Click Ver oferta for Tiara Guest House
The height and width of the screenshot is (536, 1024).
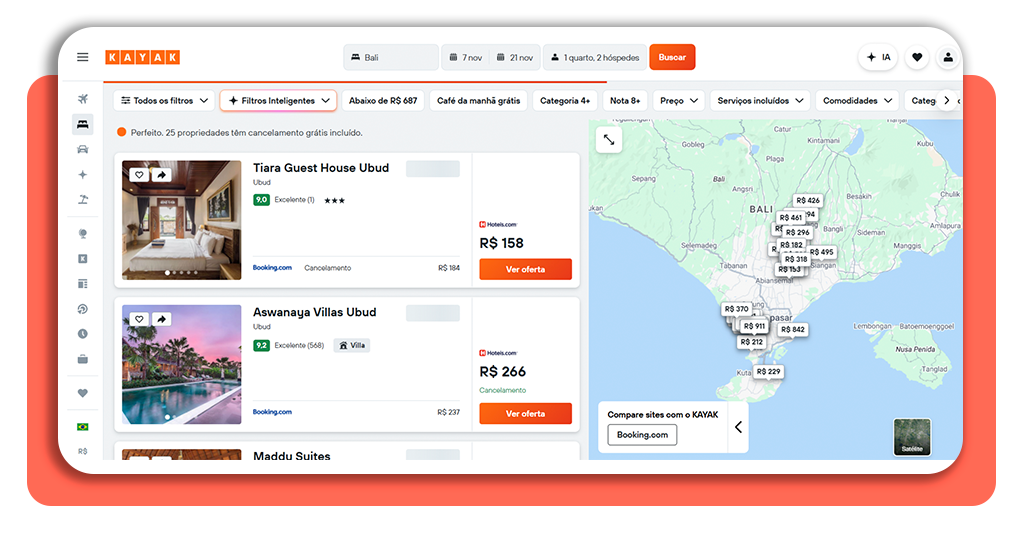(x=525, y=269)
